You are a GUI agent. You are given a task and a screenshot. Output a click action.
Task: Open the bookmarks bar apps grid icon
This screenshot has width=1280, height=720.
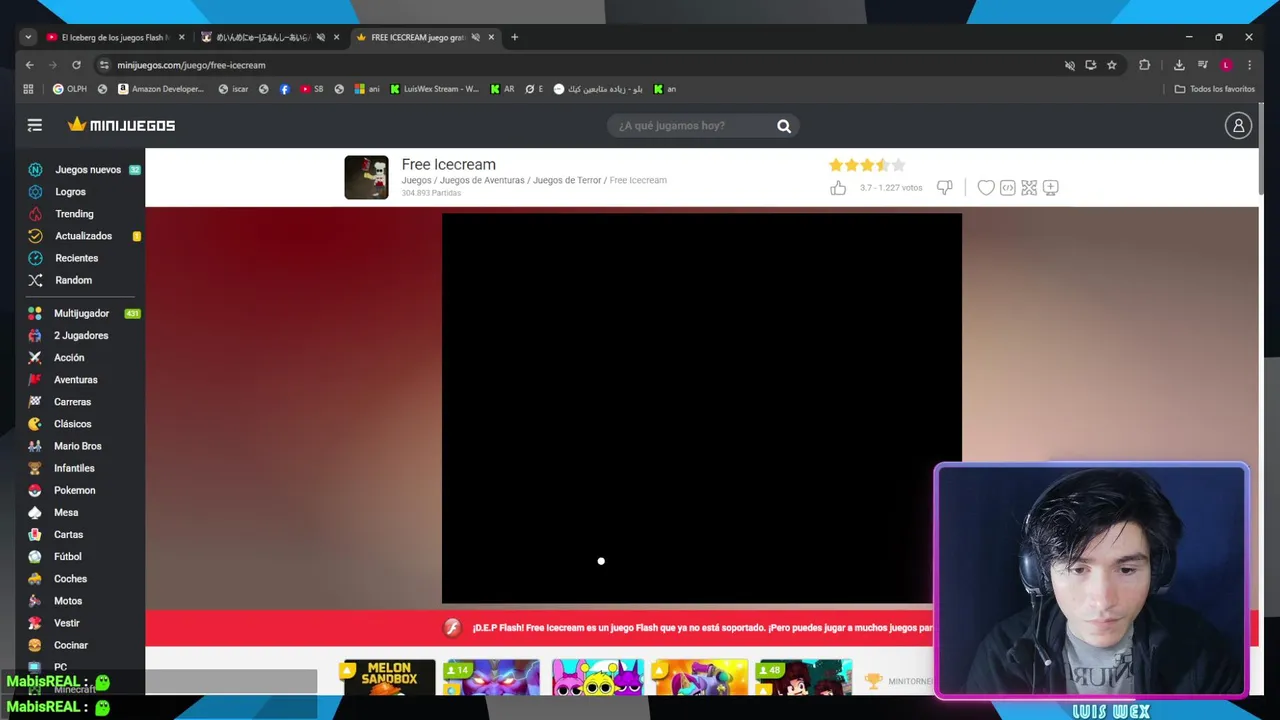click(x=28, y=89)
